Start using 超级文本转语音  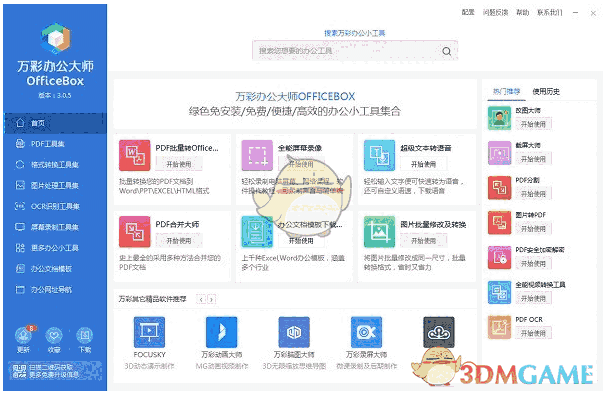click(x=423, y=164)
